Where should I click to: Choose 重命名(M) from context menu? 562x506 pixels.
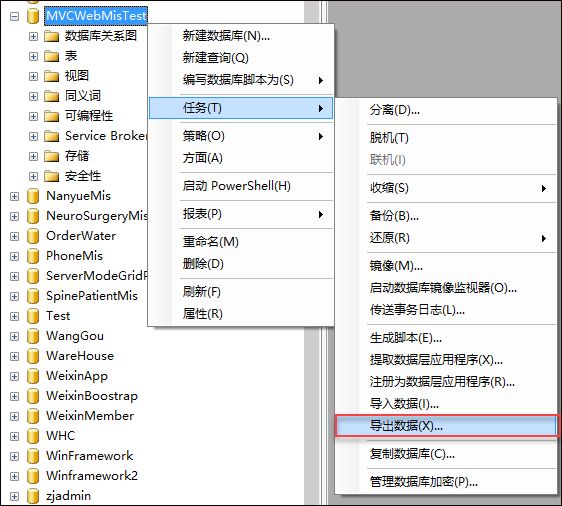pyautogui.click(x=241, y=242)
